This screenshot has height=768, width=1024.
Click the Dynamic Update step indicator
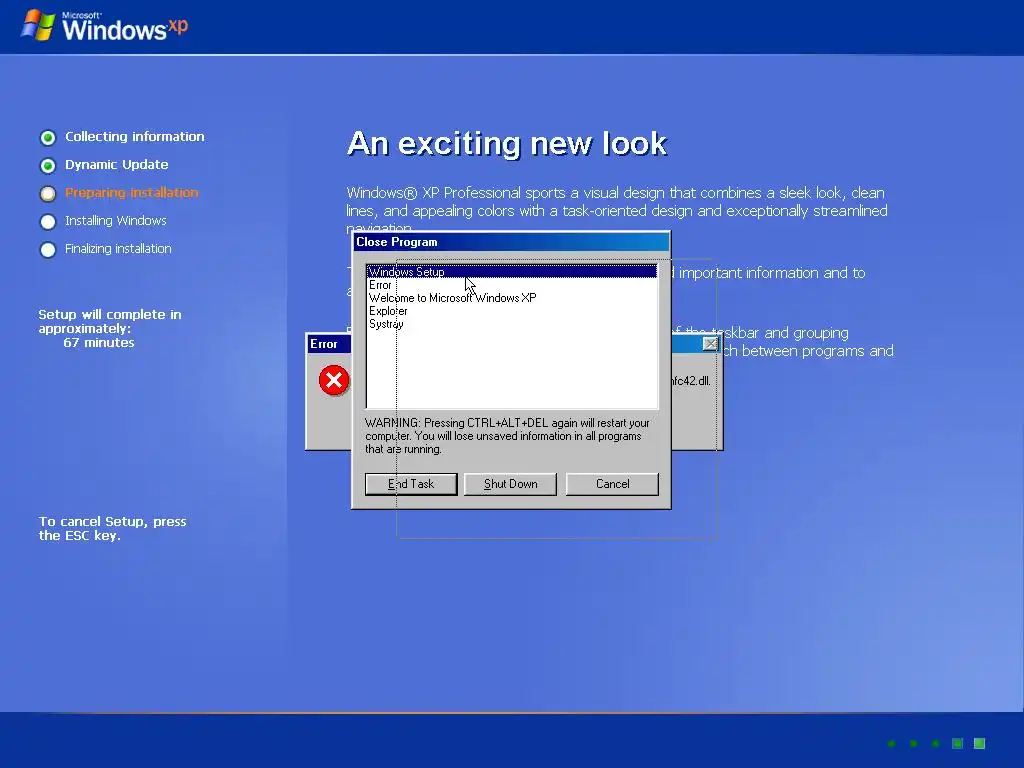click(x=48, y=165)
